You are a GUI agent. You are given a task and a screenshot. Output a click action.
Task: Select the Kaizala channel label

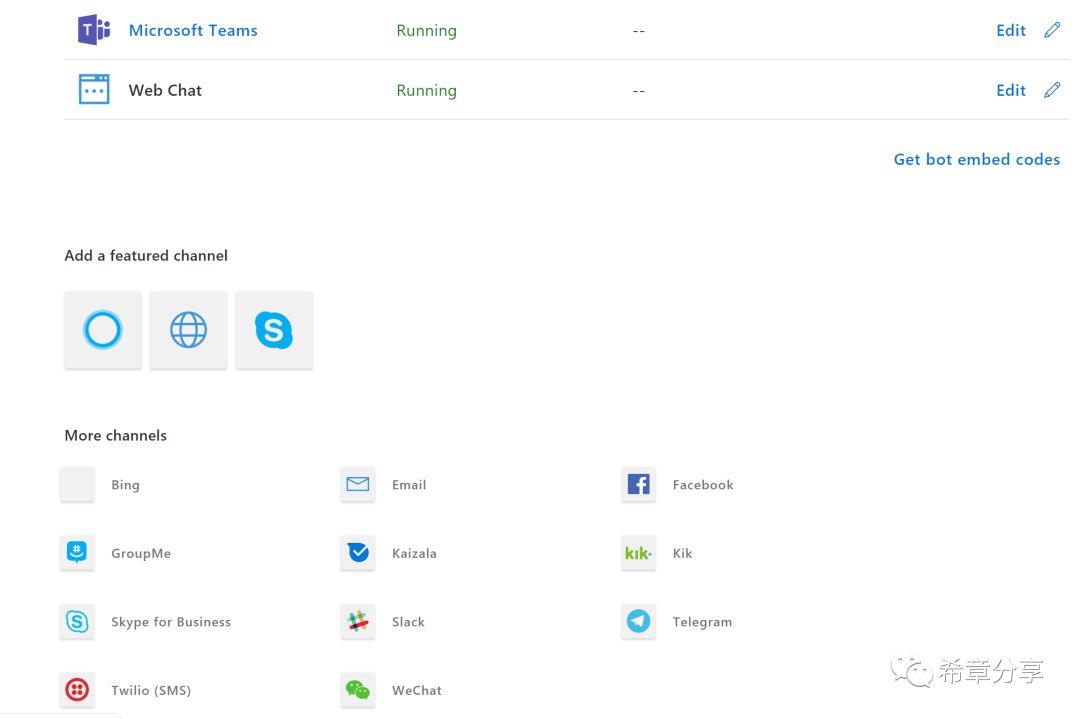click(x=414, y=553)
